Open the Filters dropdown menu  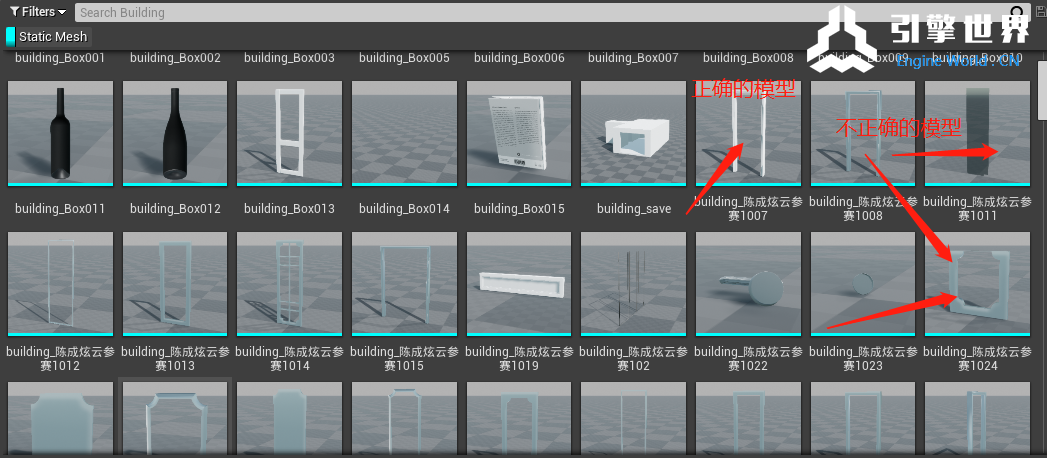click(x=38, y=12)
